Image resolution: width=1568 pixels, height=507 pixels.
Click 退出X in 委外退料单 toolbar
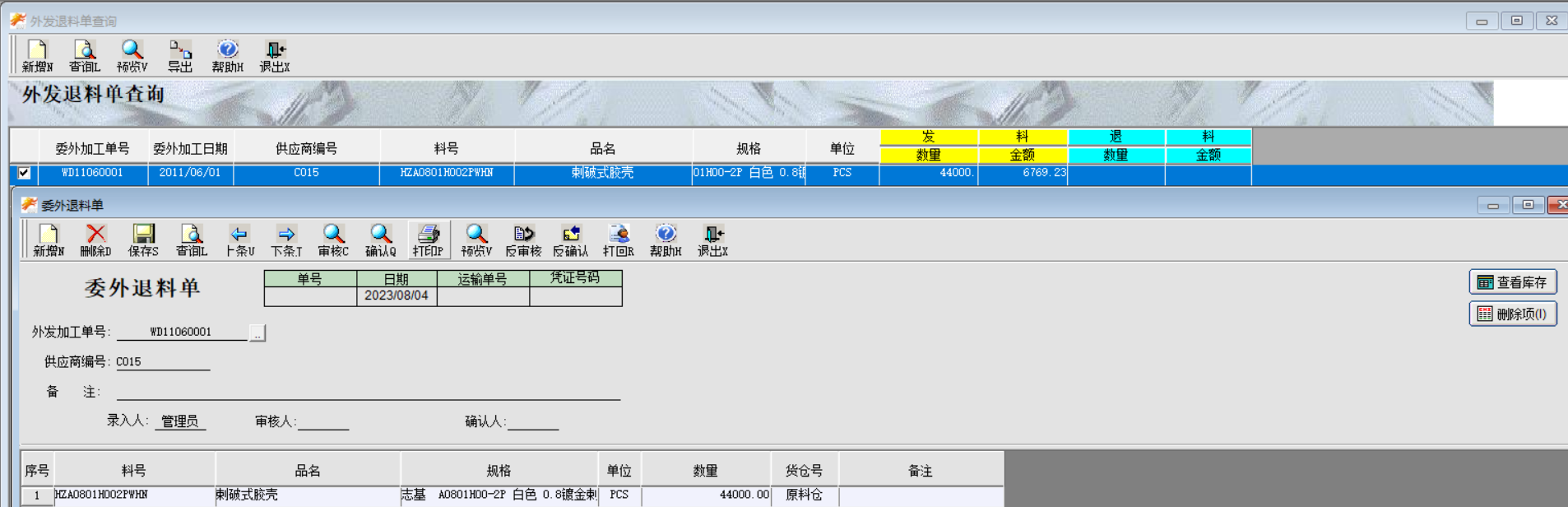point(712,240)
